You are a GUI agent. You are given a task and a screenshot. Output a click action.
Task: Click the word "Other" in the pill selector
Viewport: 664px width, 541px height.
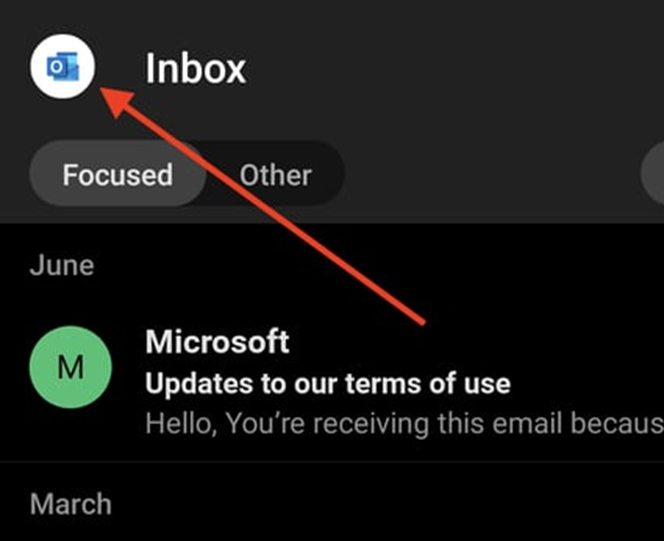pyautogui.click(x=276, y=174)
